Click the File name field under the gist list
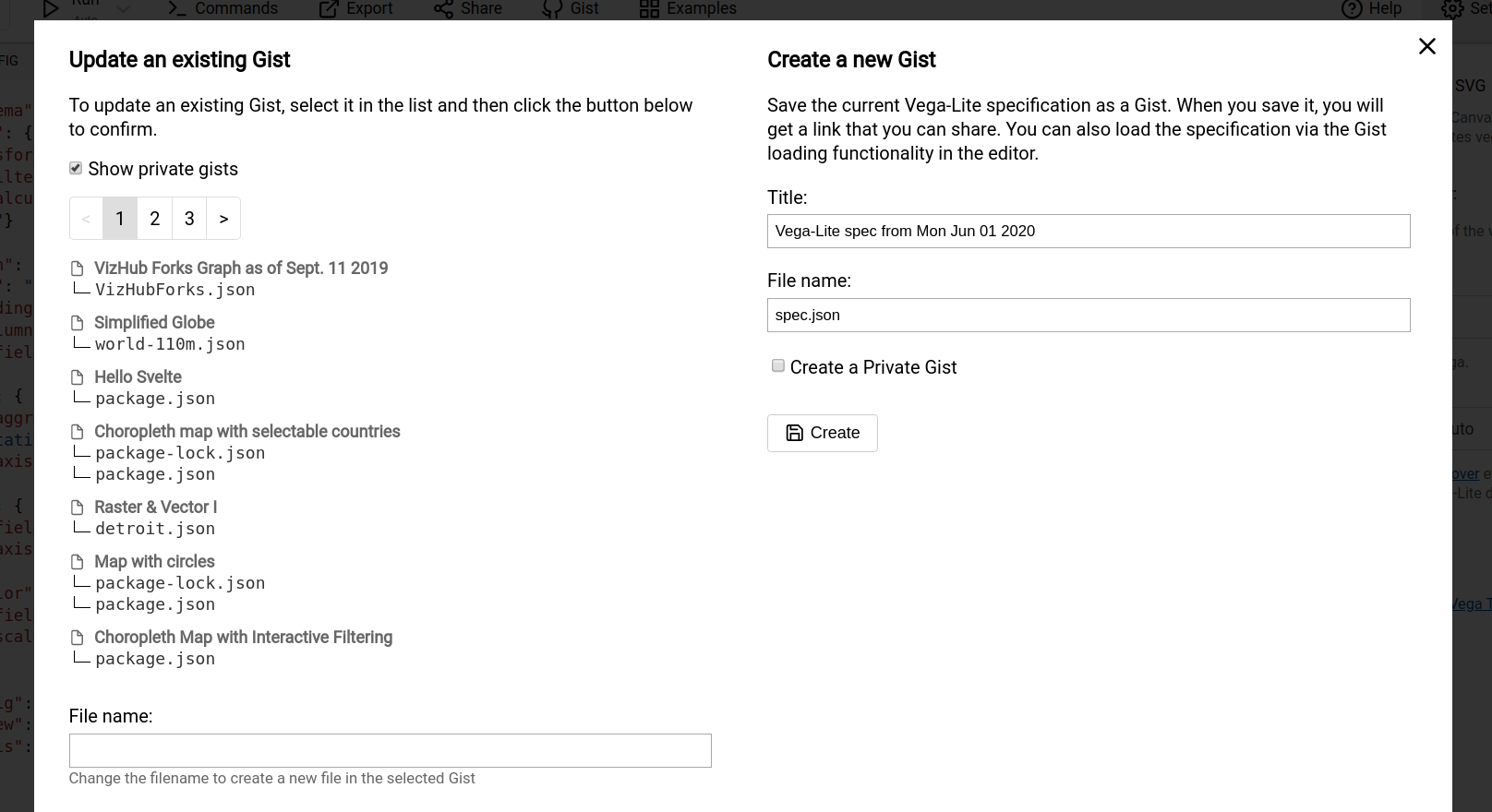This screenshot has width=1492, height=812. tap(390, 750)
